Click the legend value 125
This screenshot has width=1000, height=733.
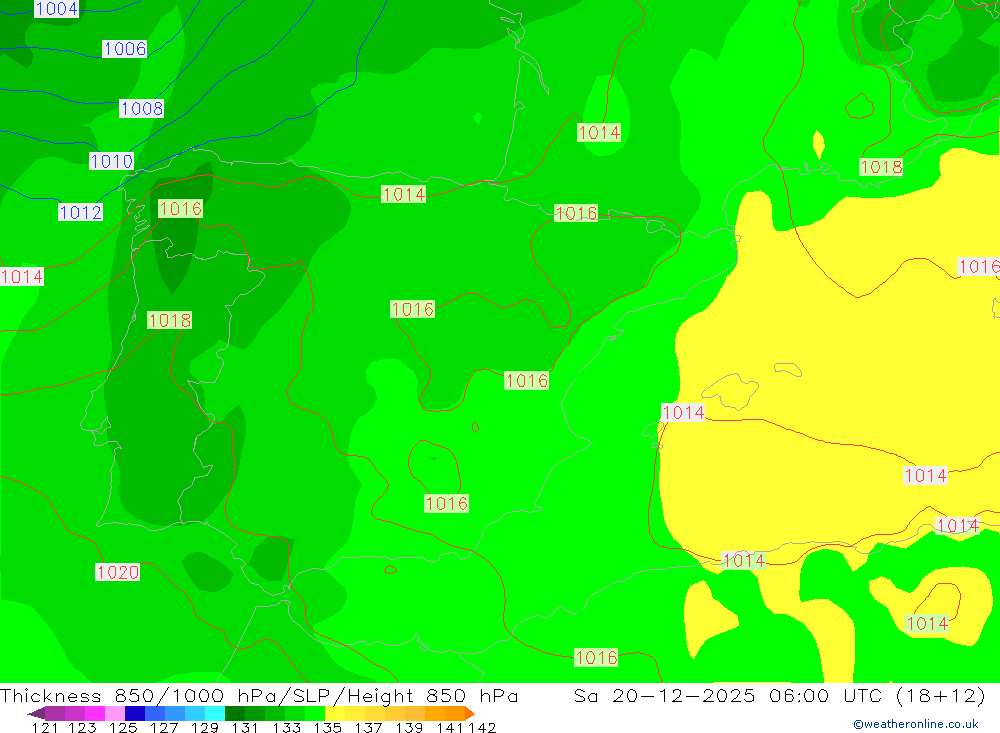122,727
